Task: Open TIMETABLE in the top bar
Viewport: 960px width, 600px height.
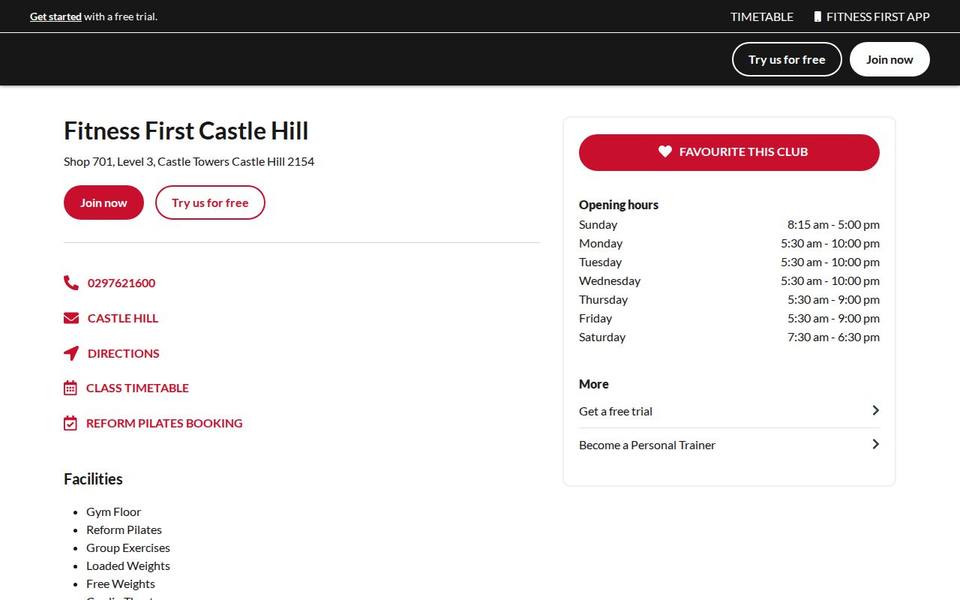Action: pos(762,17)
